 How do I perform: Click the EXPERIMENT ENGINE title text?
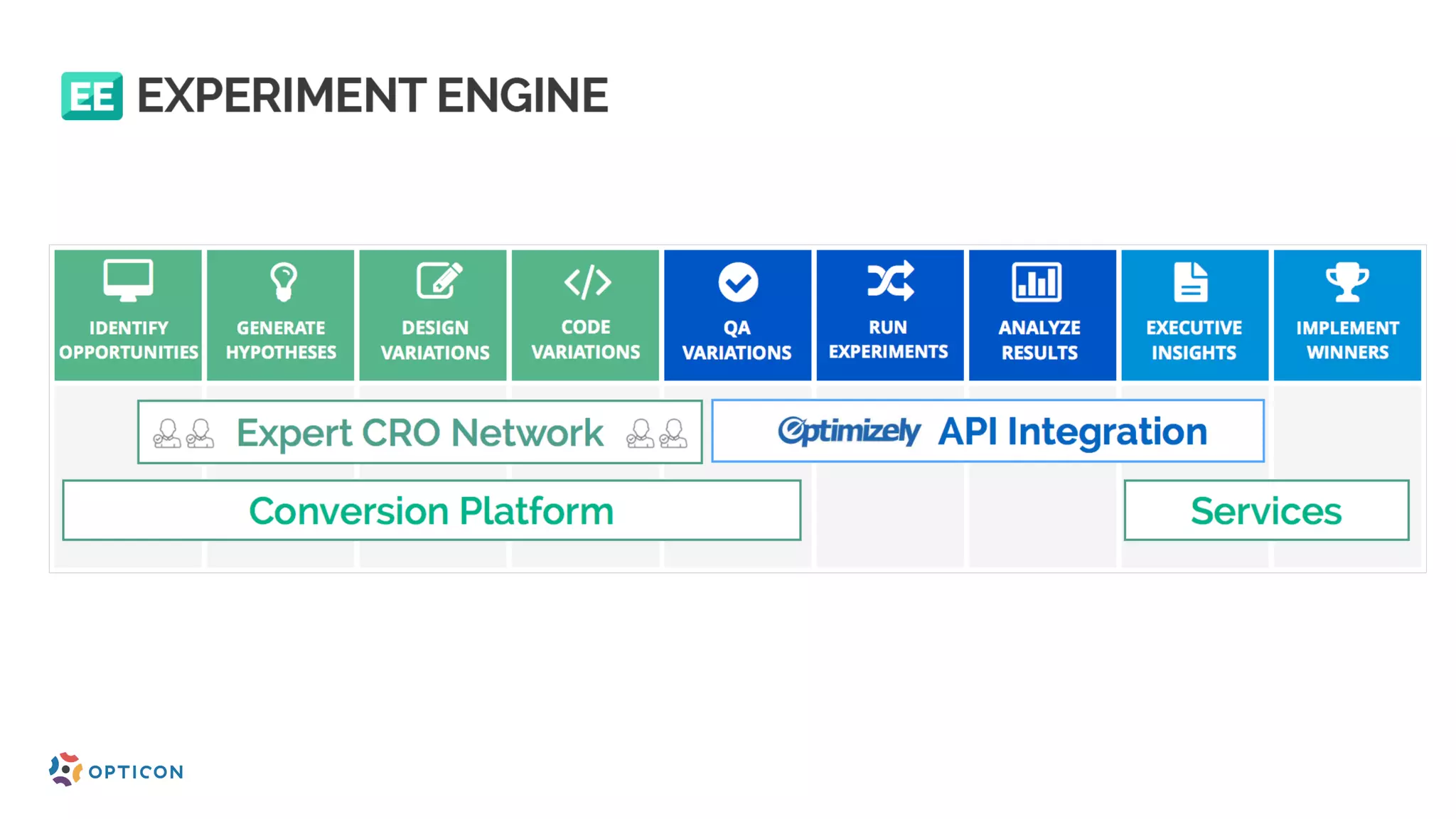pyautogui.click(x=373, y=96)
